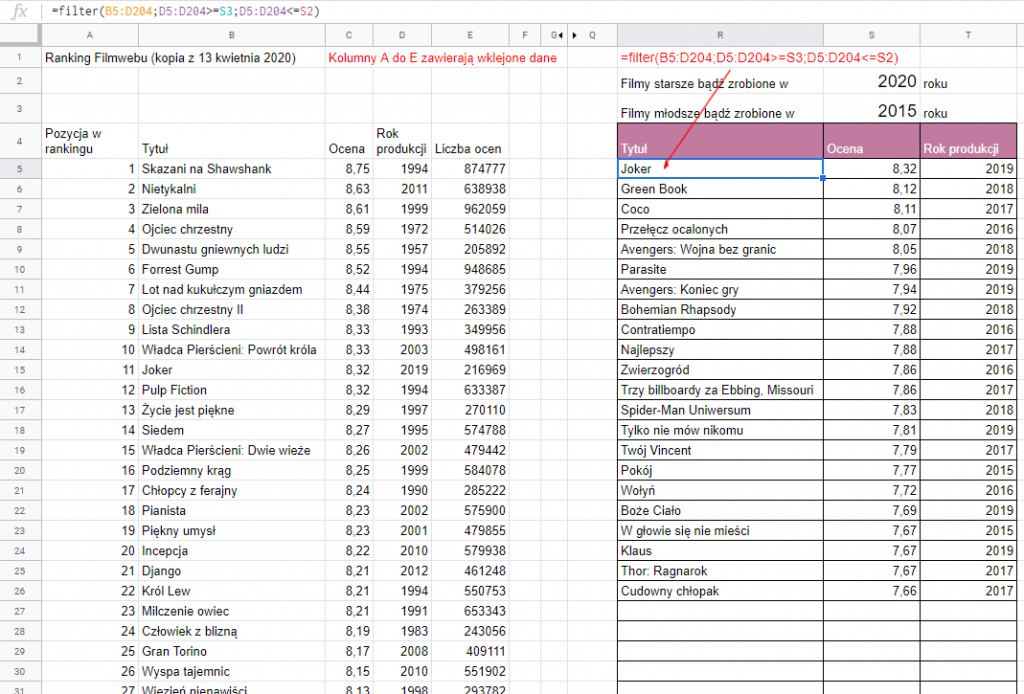Click red filter formula text in R1
The image size is (1024, 694).
(759, 58)
